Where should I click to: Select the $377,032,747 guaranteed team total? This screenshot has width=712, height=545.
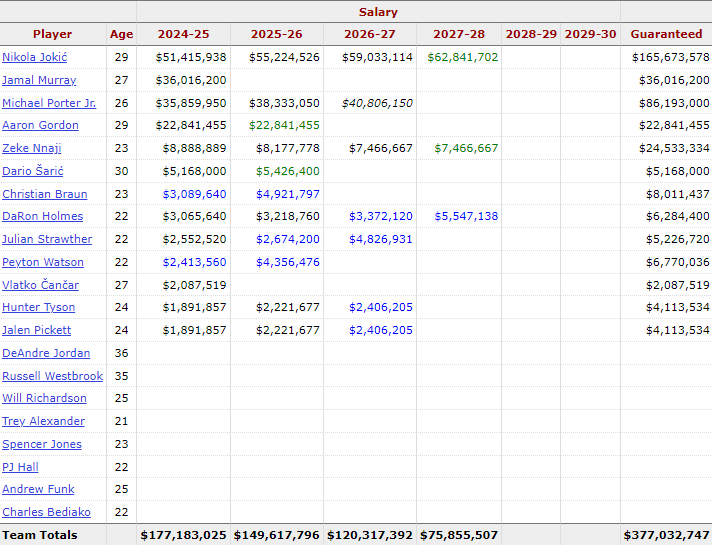click(666, 535)
